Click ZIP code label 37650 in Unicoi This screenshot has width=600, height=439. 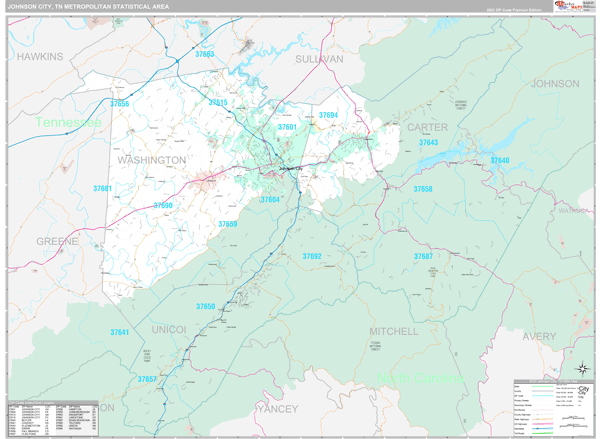click(205, 306)
